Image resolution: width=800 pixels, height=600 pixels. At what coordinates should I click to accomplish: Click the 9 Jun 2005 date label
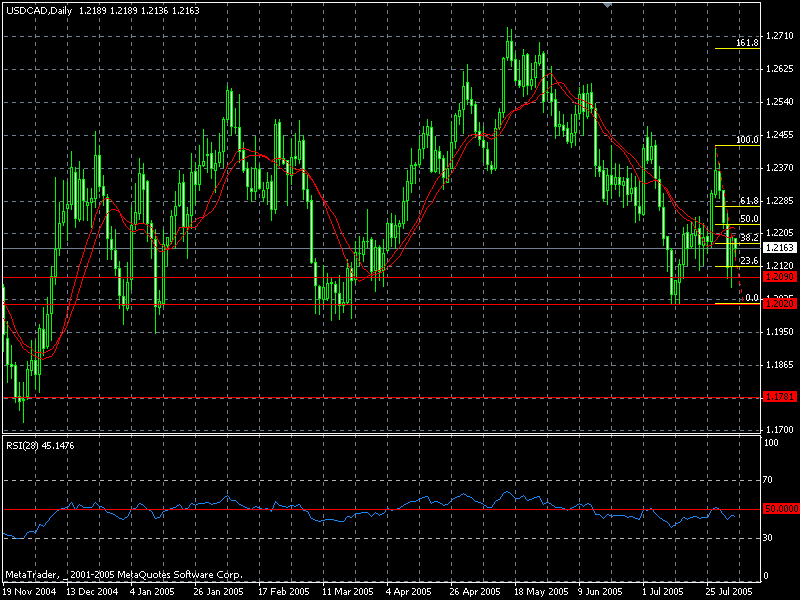tap(601, 592)
